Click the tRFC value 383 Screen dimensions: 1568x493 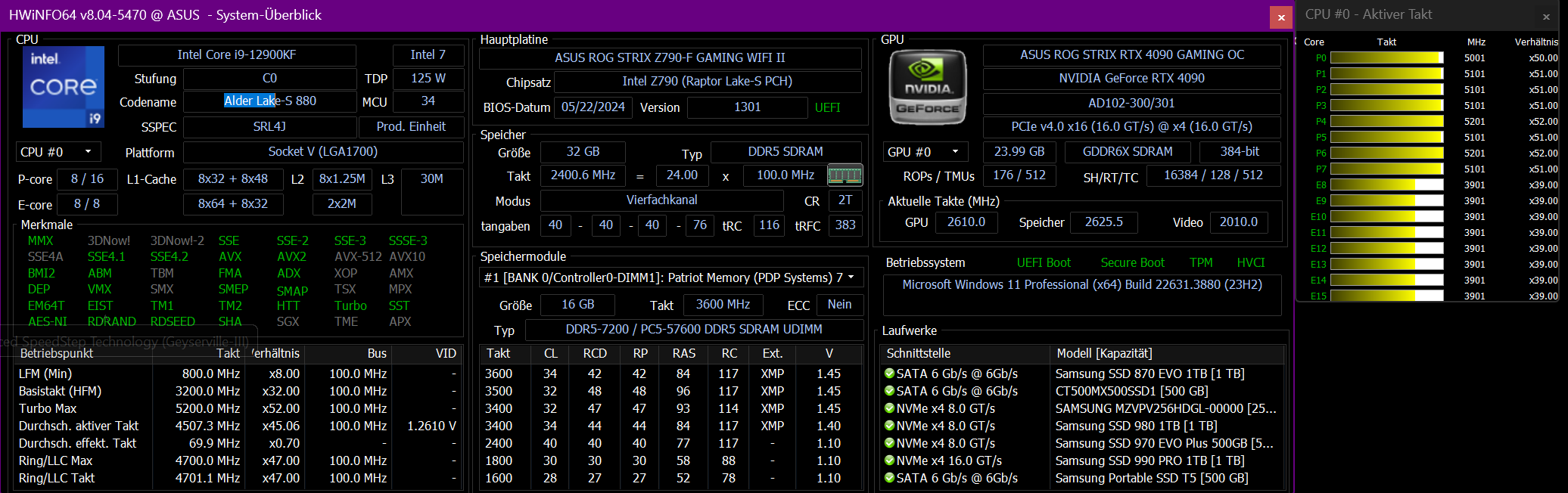coord(845,225)
